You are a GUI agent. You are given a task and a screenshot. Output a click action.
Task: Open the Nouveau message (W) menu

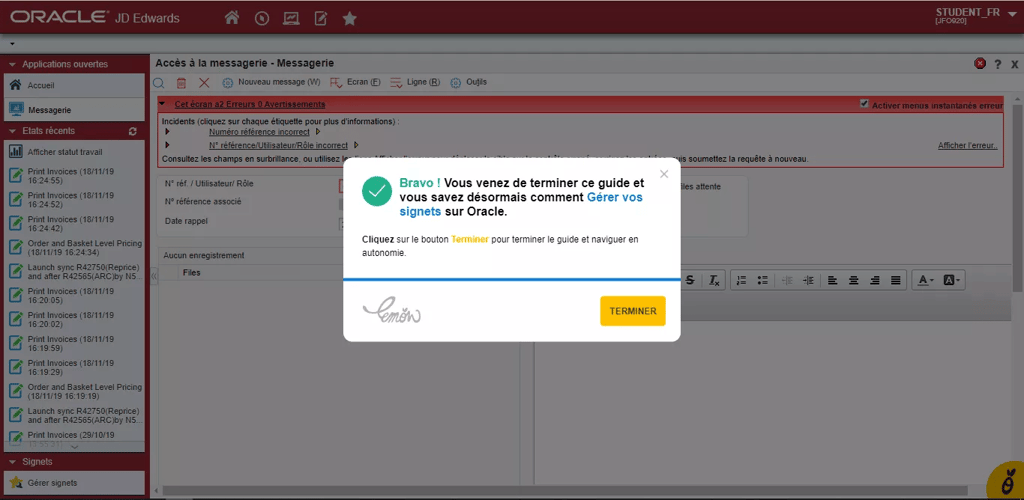coord(272,83)
